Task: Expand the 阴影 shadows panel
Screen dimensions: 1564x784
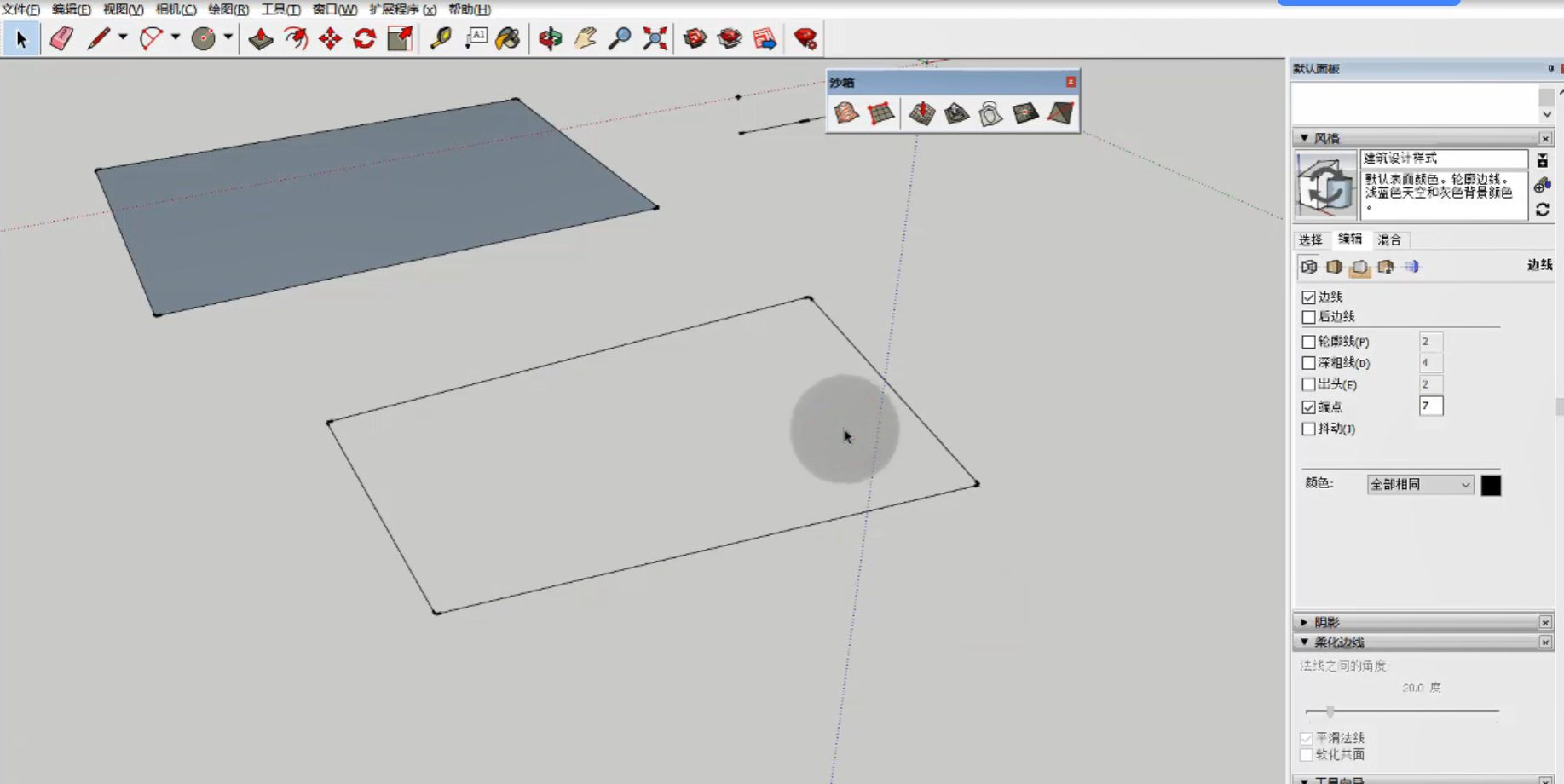Action: point(1304,622)
